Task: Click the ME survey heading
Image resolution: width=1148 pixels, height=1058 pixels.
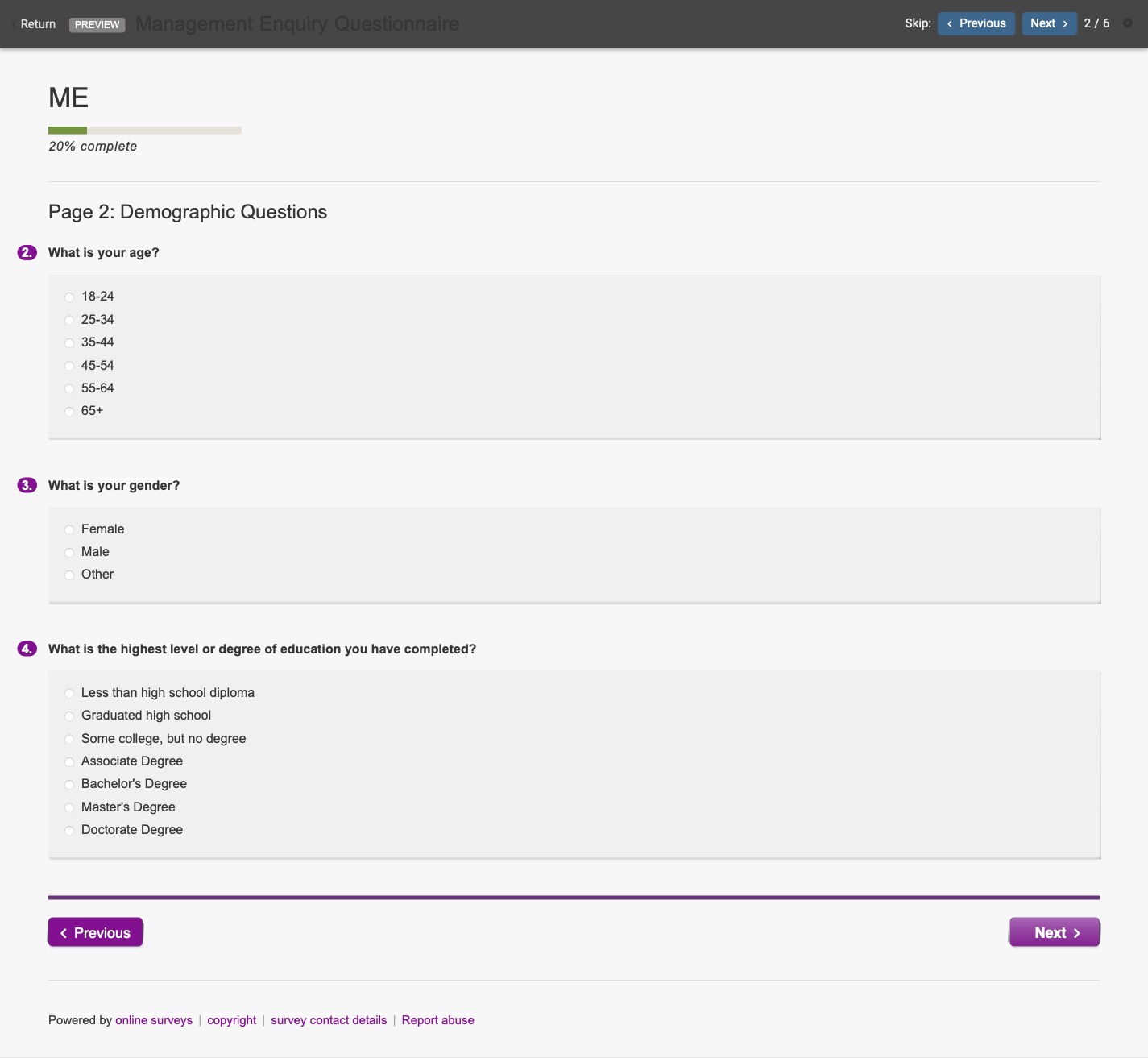Action: [68, 98]
